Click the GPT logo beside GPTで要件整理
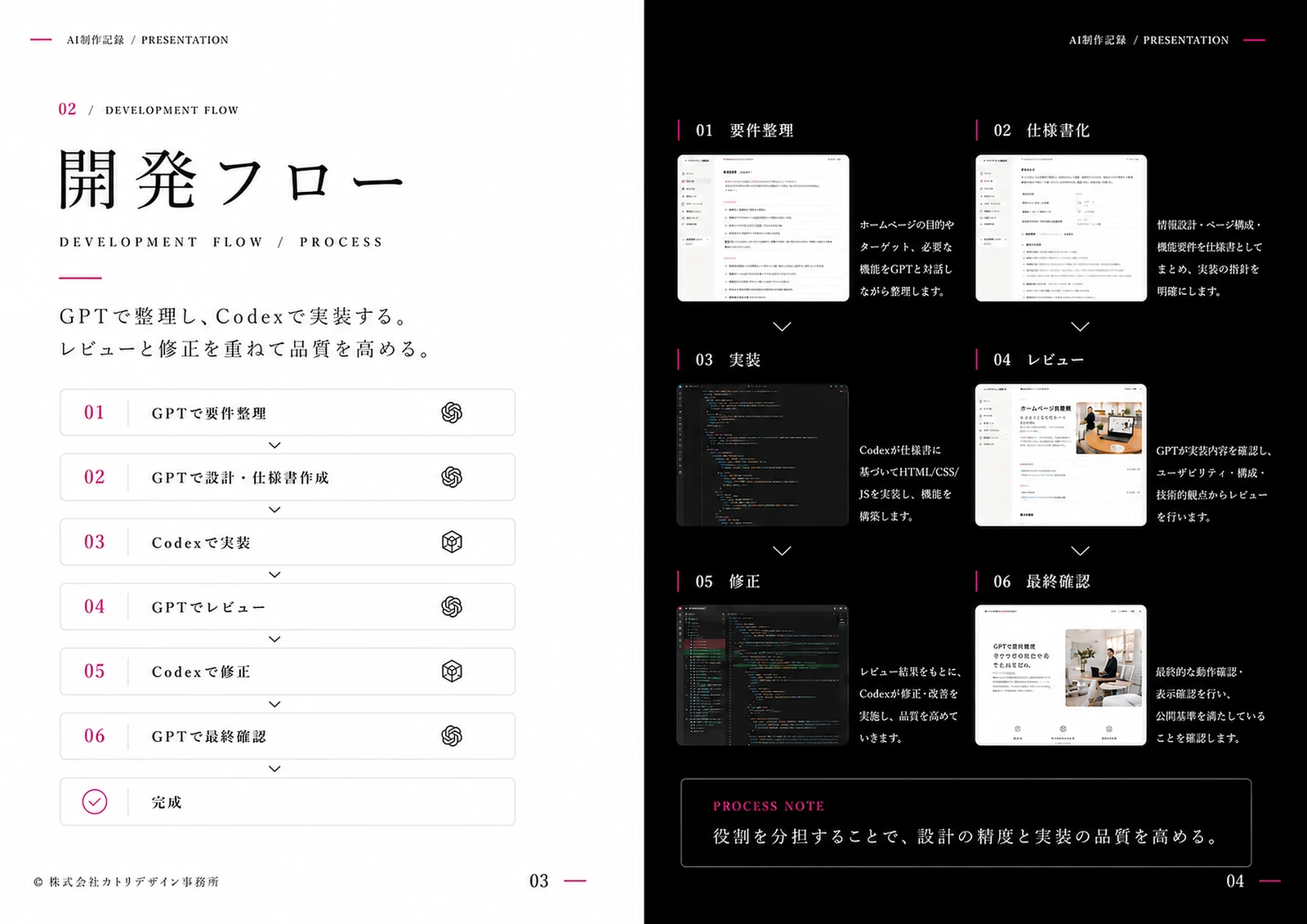Screen dimensions: 1307x924 pos(452,413)
